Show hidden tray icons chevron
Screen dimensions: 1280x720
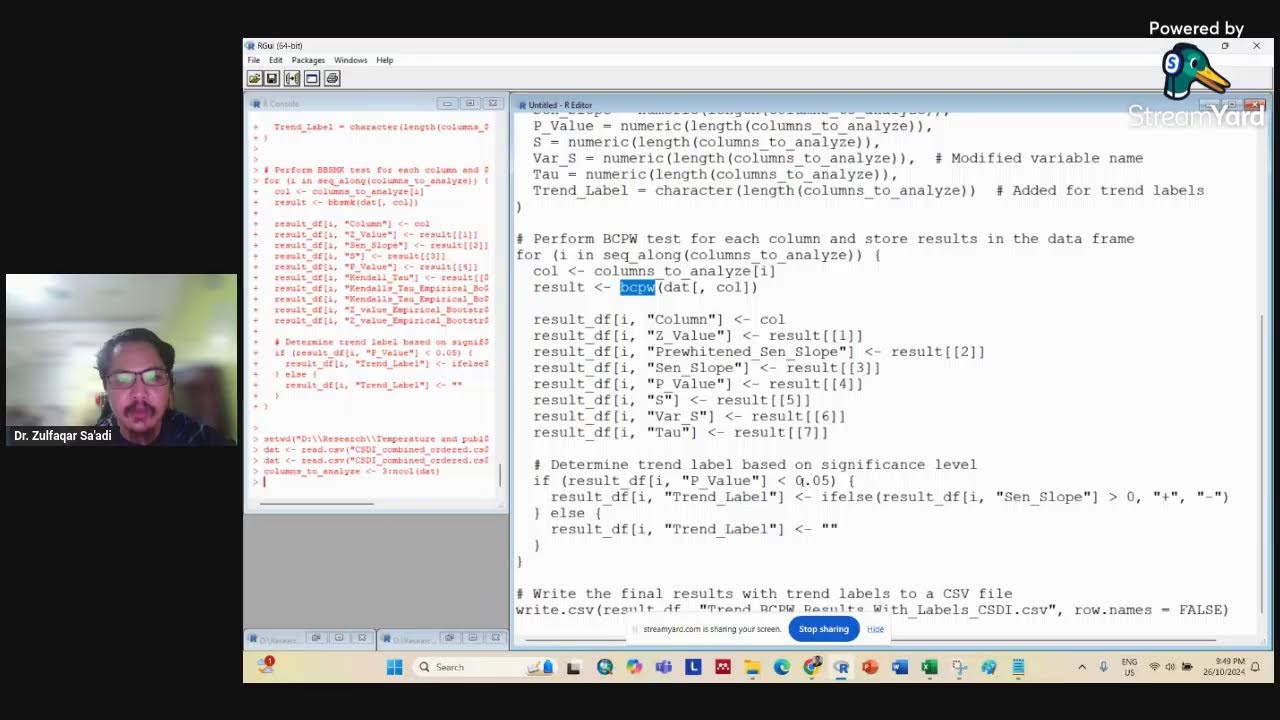tap(1082, 667)
